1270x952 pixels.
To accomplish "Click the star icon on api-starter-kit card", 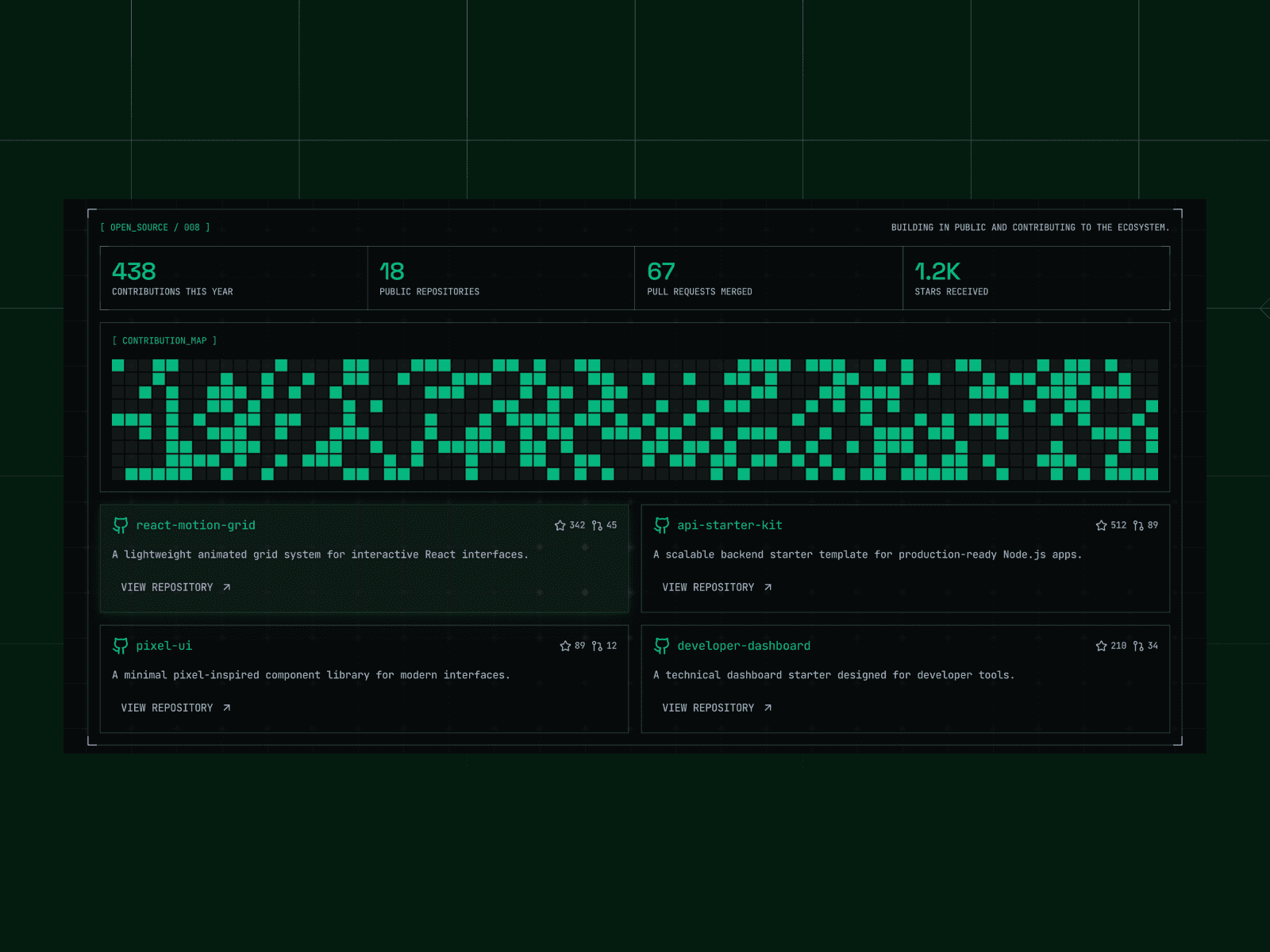I will pyautogui.click(x=1102, y=525).
